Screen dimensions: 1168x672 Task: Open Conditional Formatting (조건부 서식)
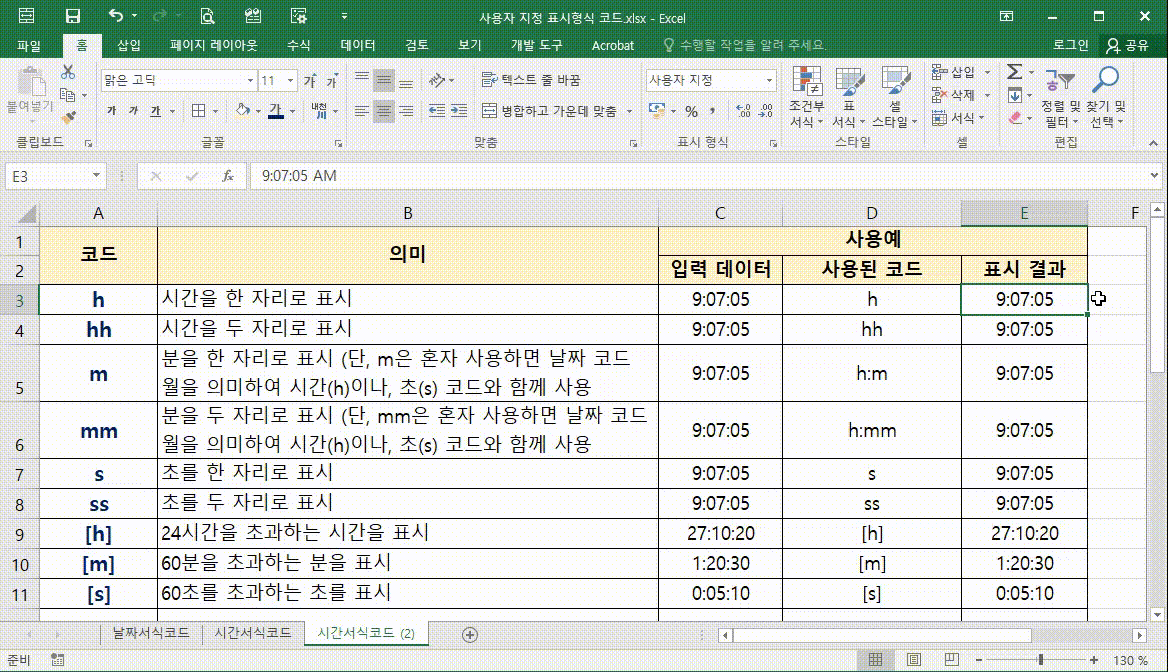pos(806,95)
